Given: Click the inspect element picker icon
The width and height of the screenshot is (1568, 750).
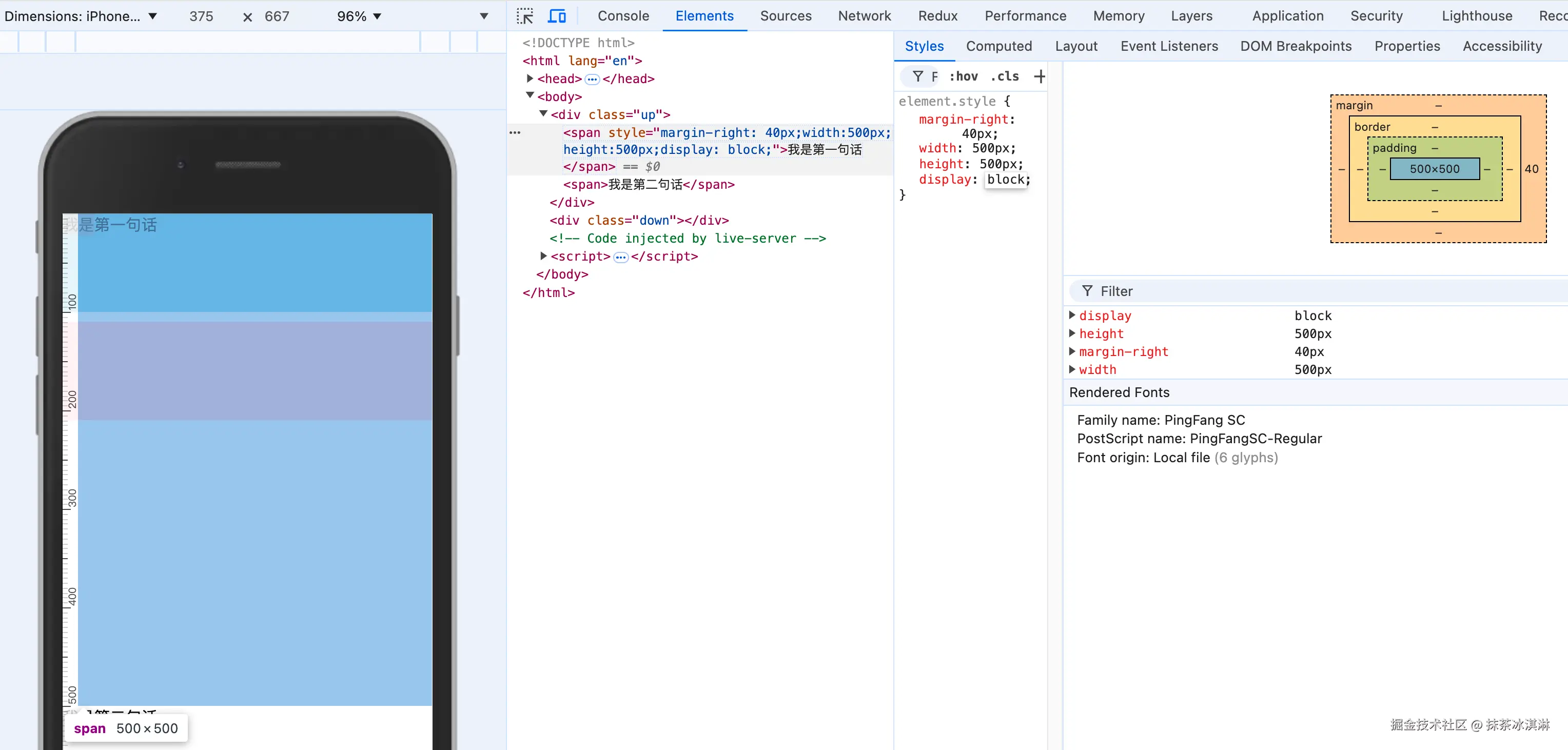Looking at the screenshot, I should click(x=525, y=16).
